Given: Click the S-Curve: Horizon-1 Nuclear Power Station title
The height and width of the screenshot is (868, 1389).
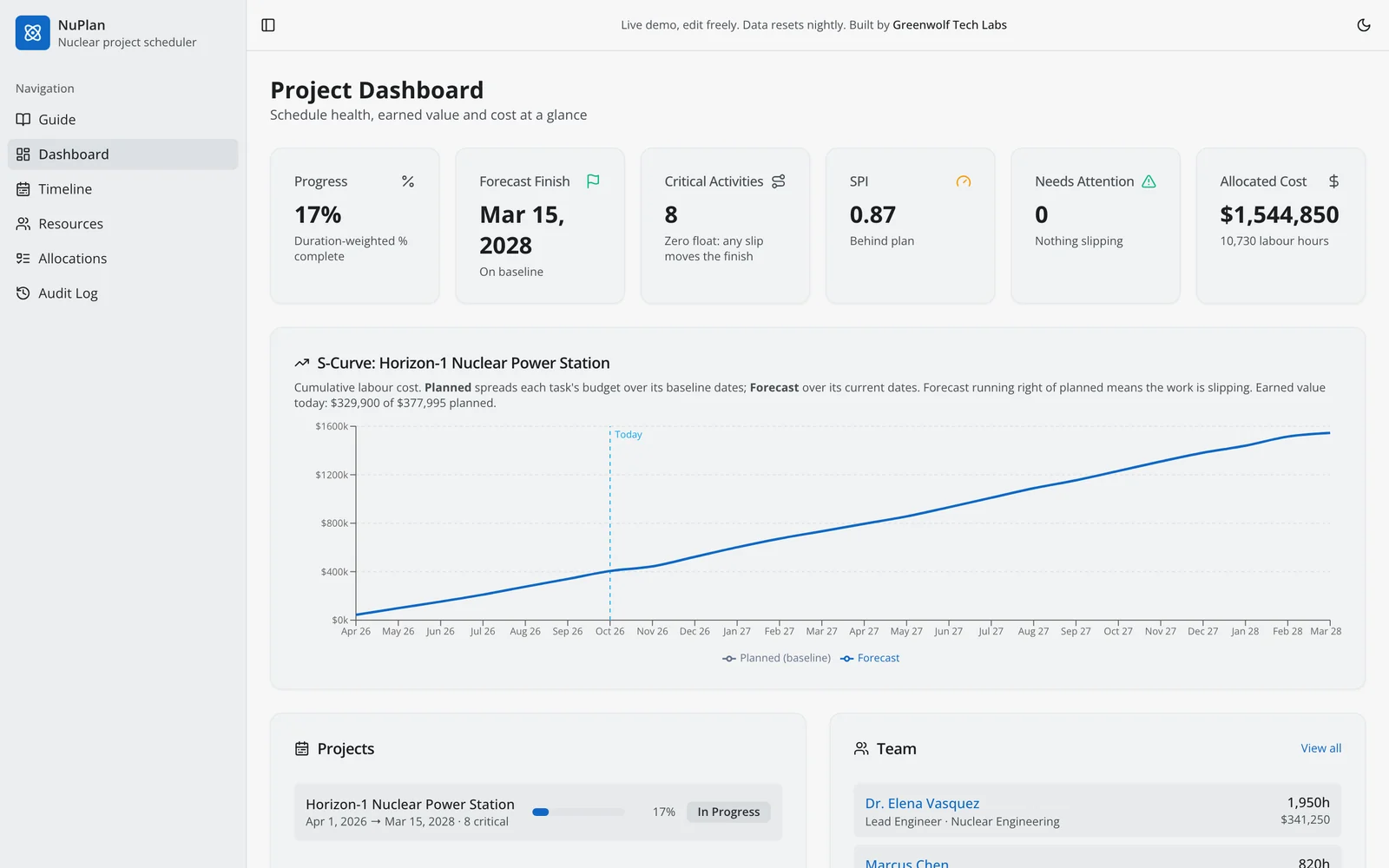Looking at the screenshot, I should pos(464,363).
